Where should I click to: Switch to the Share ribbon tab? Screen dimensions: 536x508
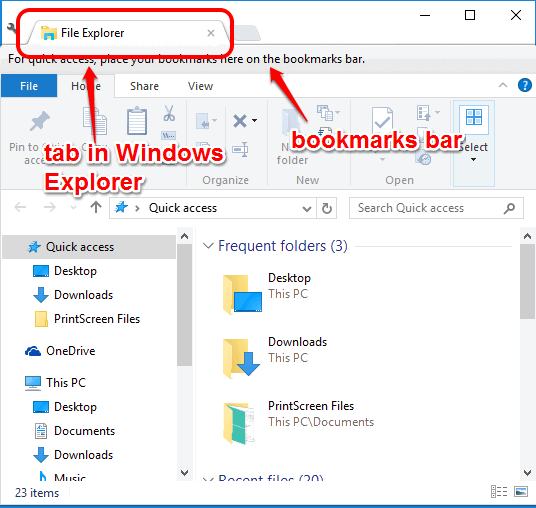coord(144,86)
